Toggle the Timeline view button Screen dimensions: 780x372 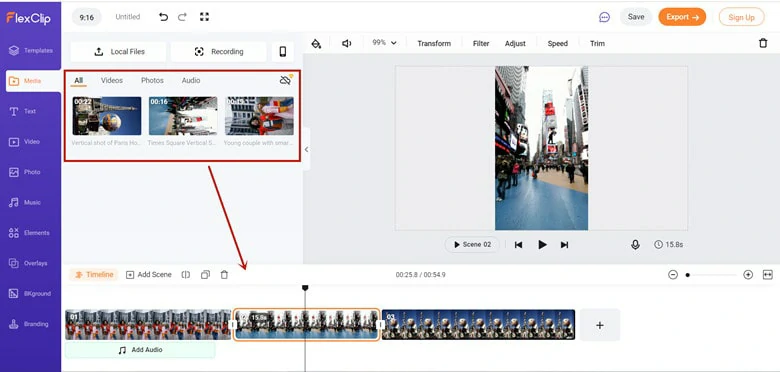(94, 275)
